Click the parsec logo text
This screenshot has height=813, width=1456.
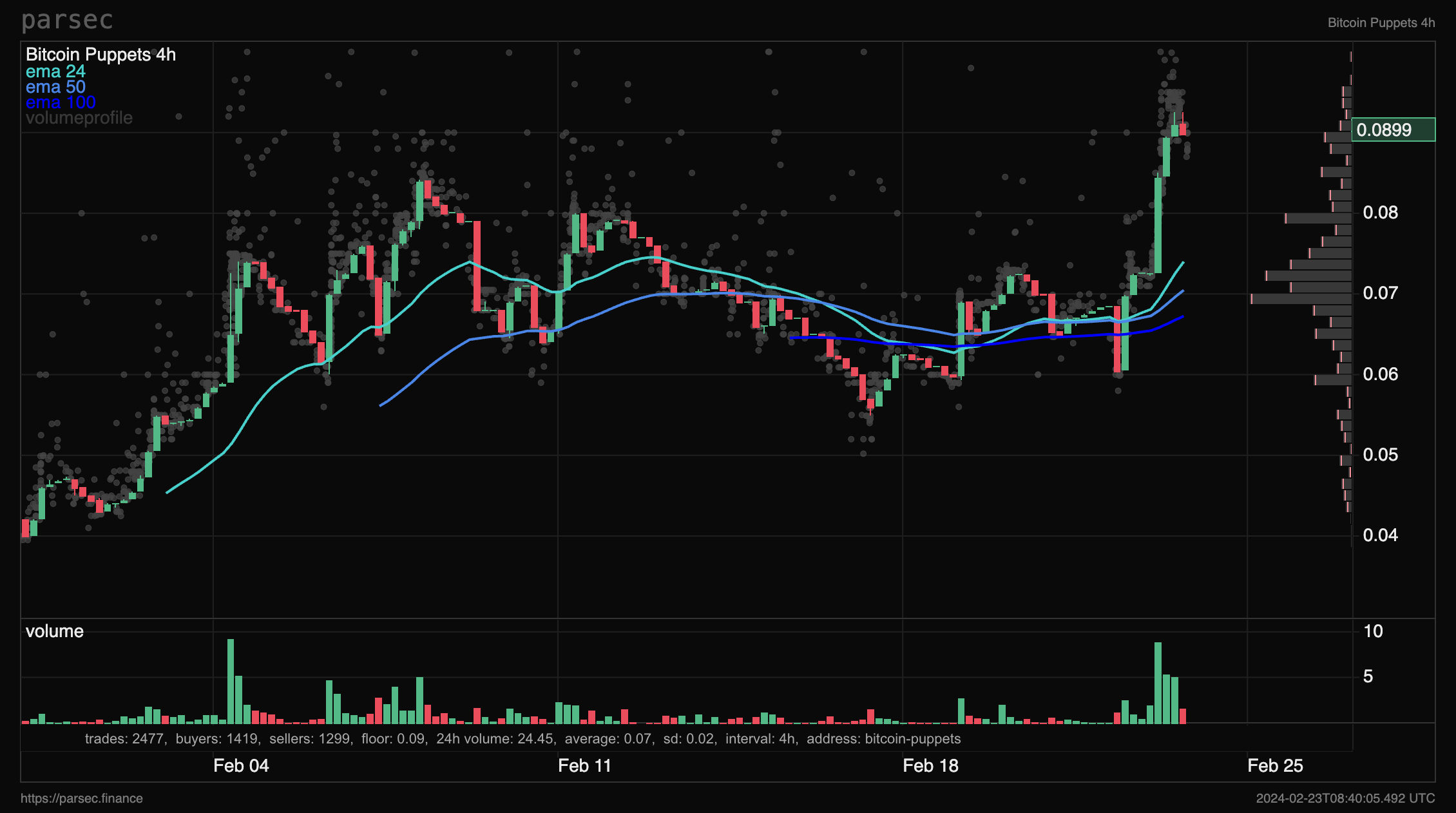[x=67, y=21]
